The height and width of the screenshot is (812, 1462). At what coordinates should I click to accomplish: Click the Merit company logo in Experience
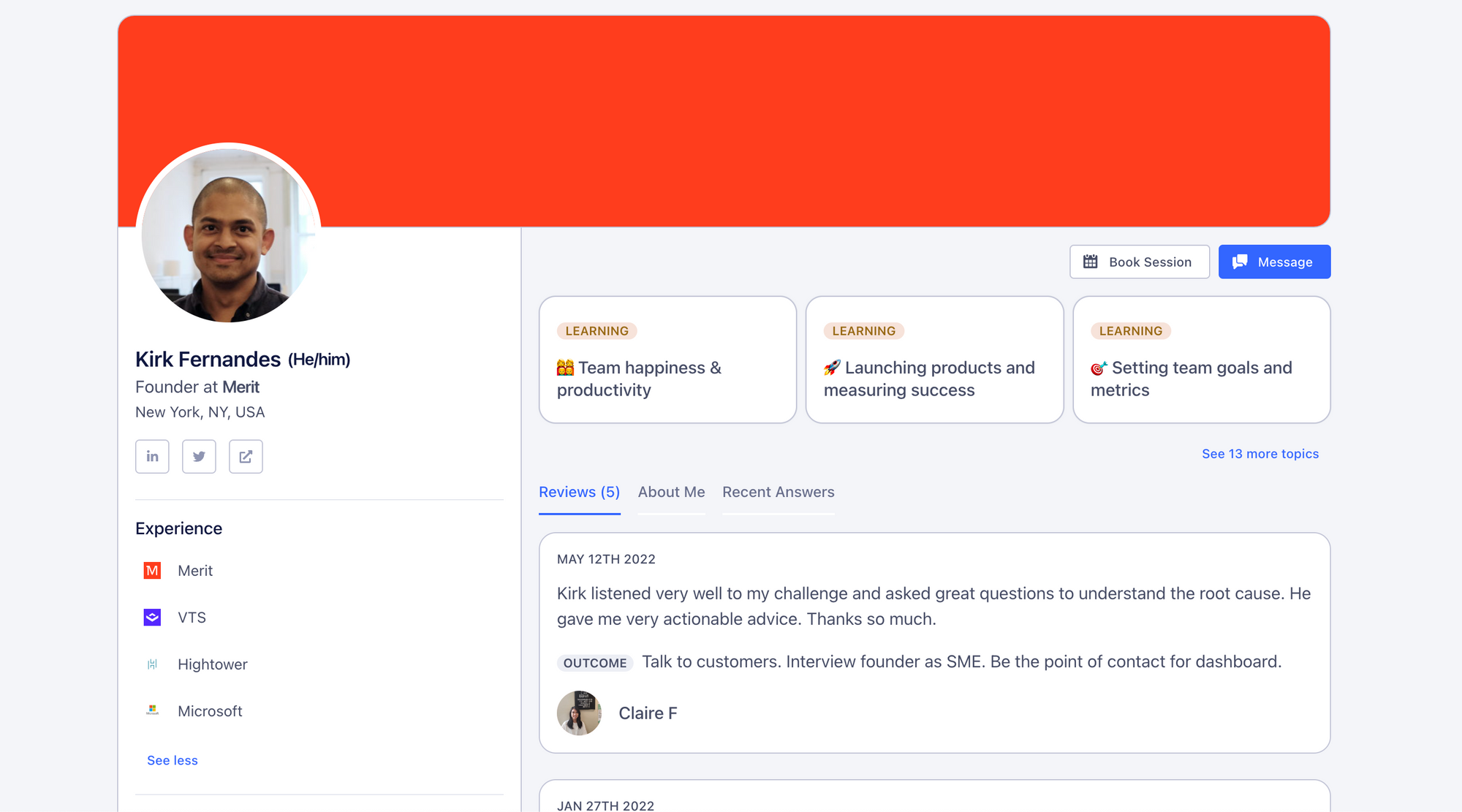tap(151, 571)
